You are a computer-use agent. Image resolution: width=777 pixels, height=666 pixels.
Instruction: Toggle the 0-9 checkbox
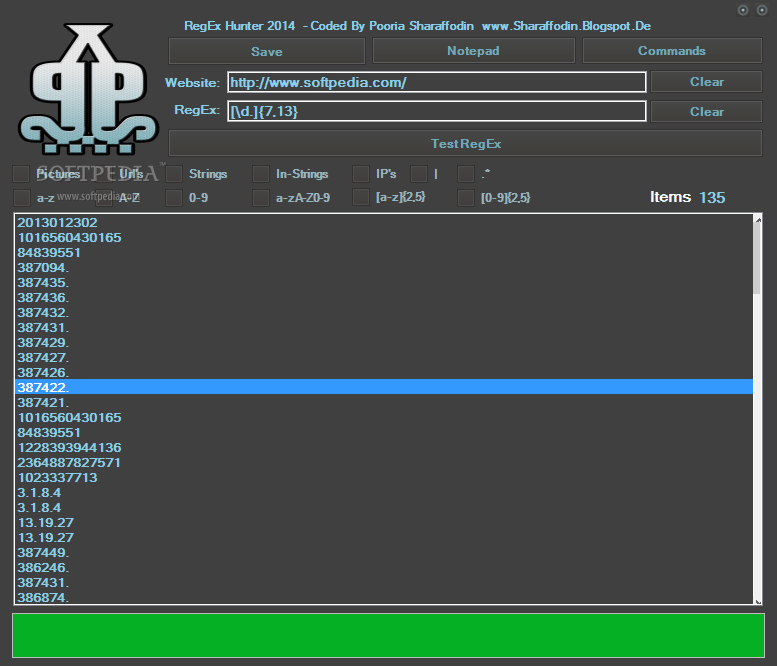[x=174, y=197]
